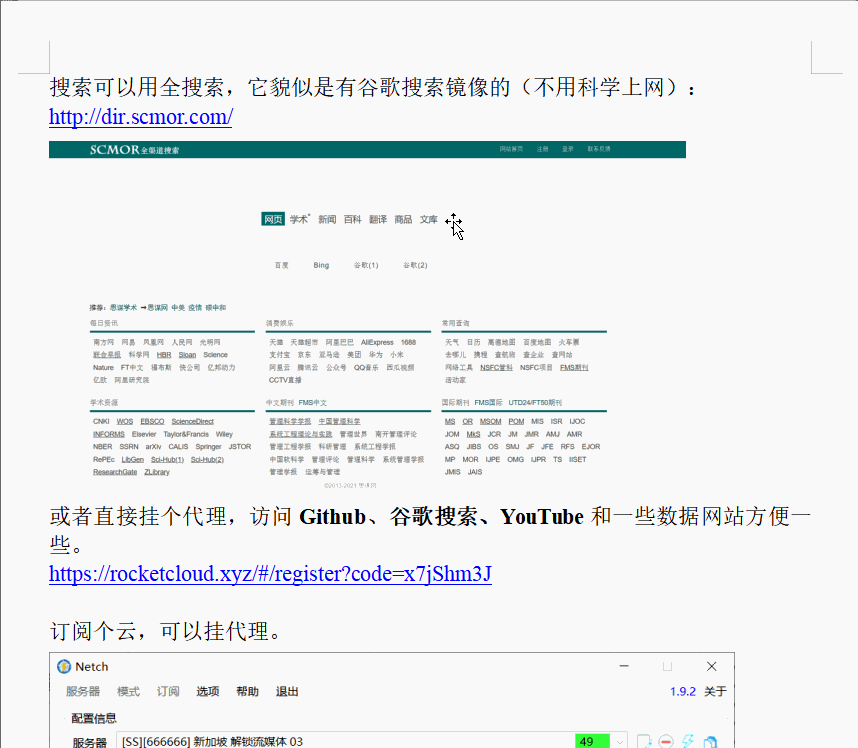Click the Springer link

click(x=208, y=447)
